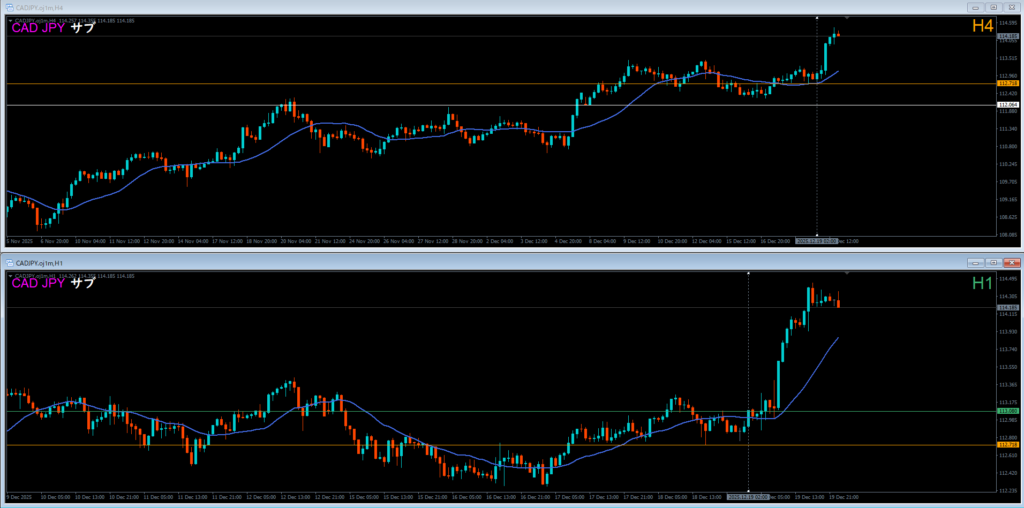Click the chart shift triangle on H4 chart
This screenshot has height=508, width=1024.
(x=847, y=18)
